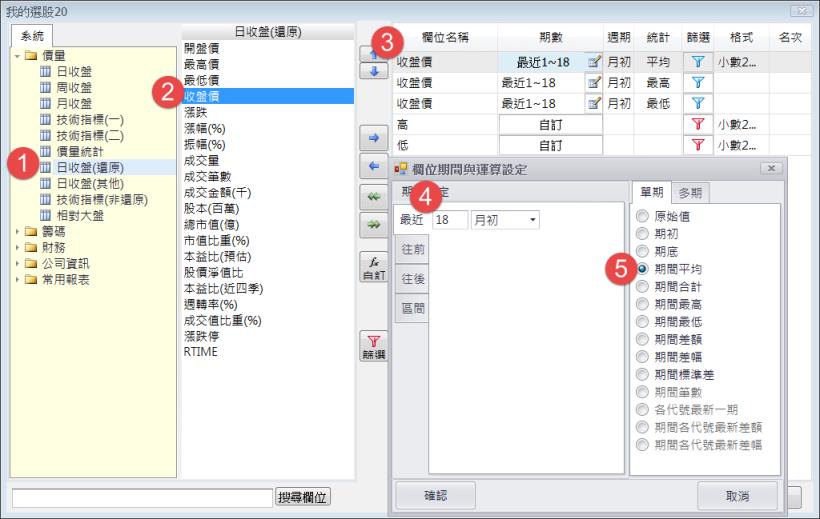
Task: Click the 日收盤 table icon
Action: click(x=45, y=71)
